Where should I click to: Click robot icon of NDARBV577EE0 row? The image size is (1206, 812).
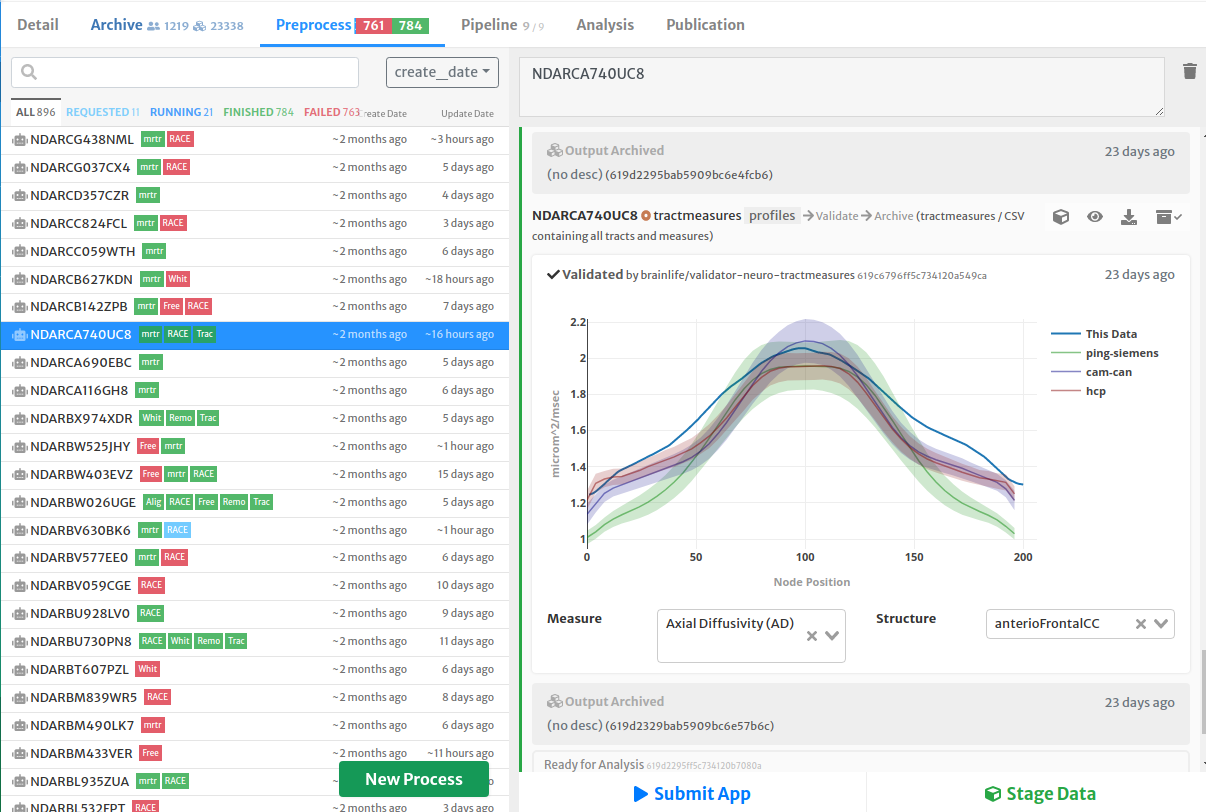tap(19, 557)
